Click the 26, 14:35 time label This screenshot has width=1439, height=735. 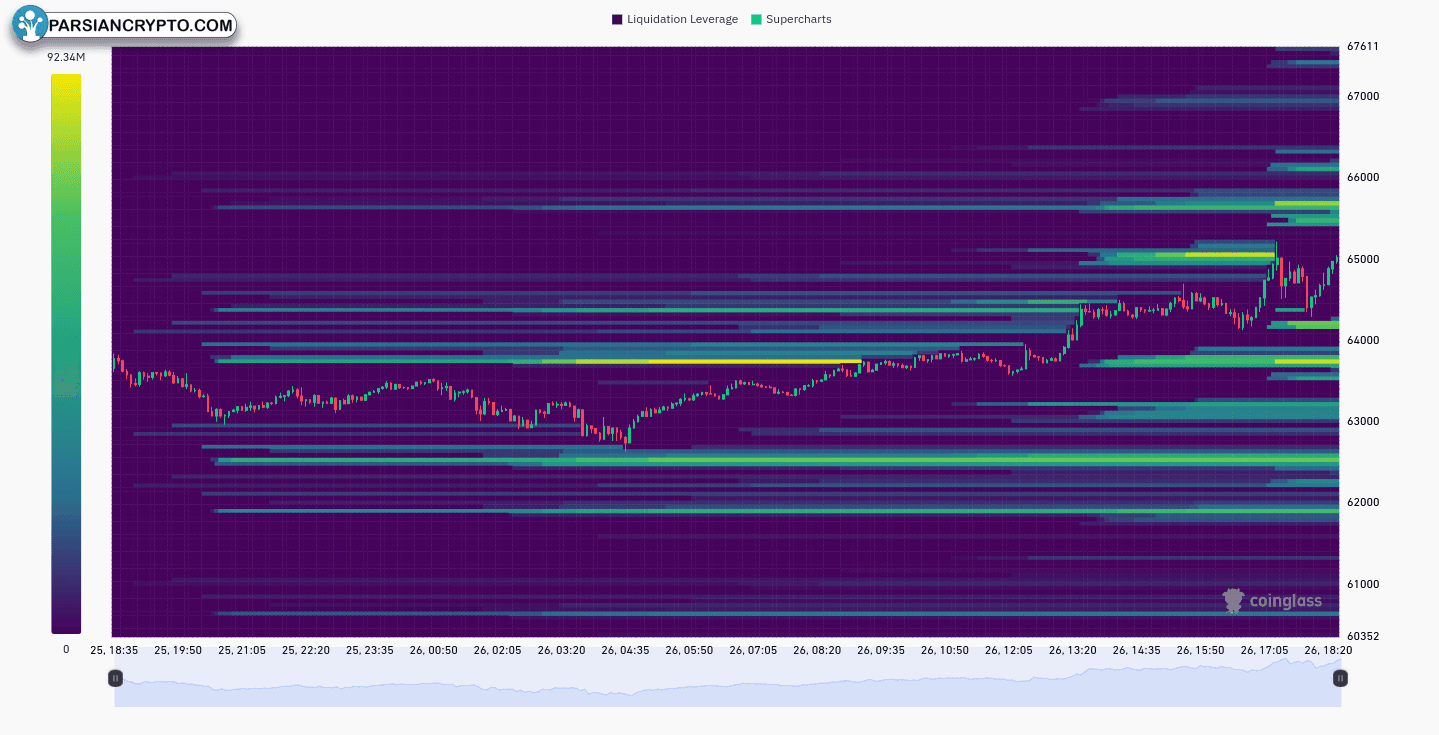1138,650
